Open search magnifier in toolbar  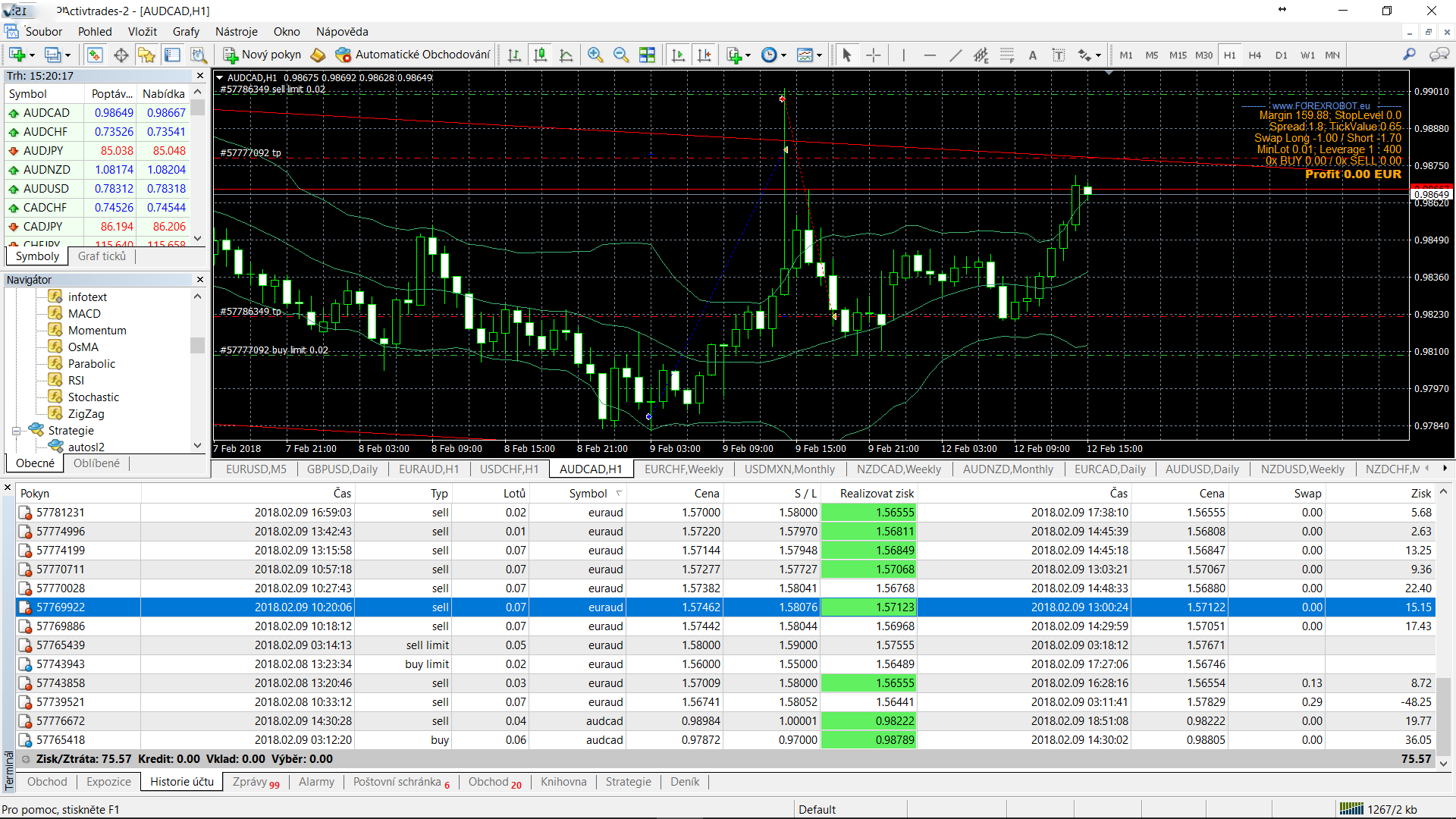click(x=1409, y=55)
